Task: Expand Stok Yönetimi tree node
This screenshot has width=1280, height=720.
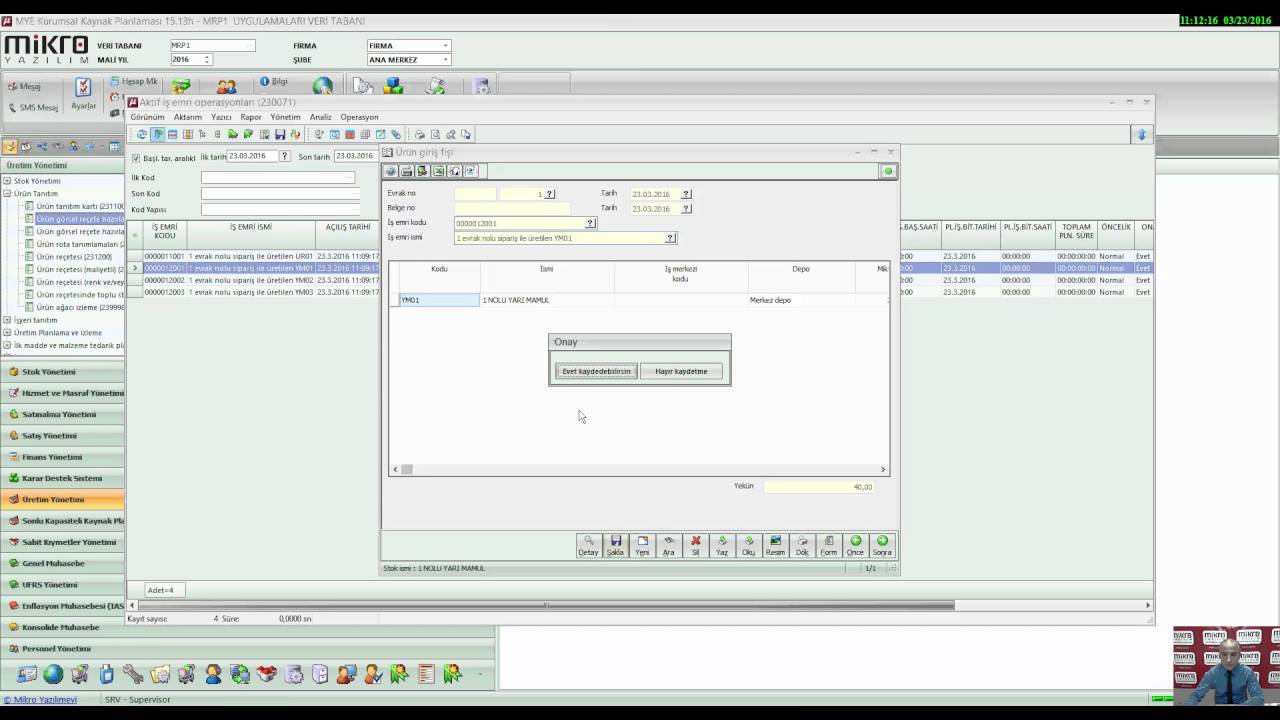Action: point(7,181)
